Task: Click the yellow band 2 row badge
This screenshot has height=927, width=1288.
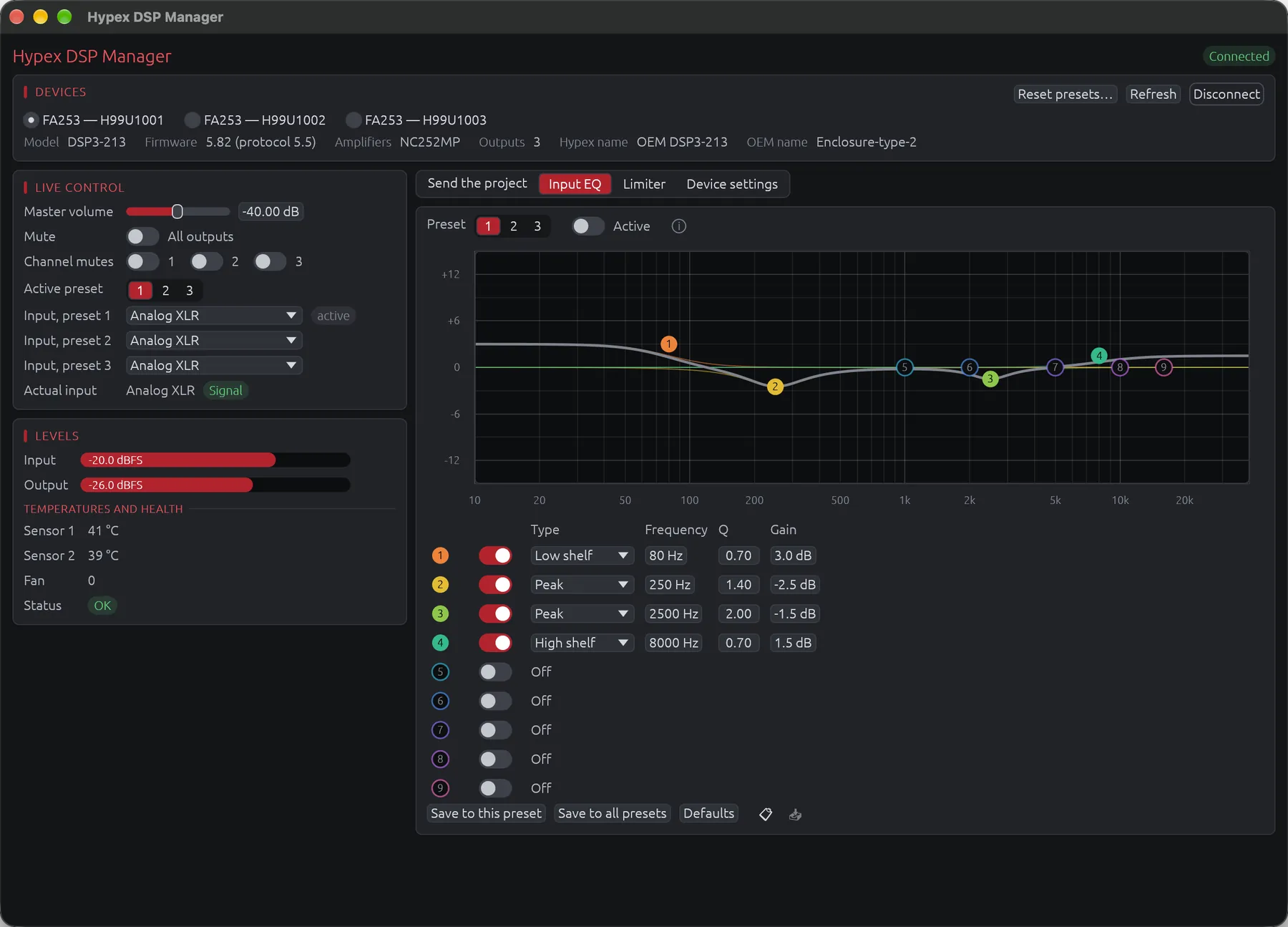Action: (x=440, y=585)
